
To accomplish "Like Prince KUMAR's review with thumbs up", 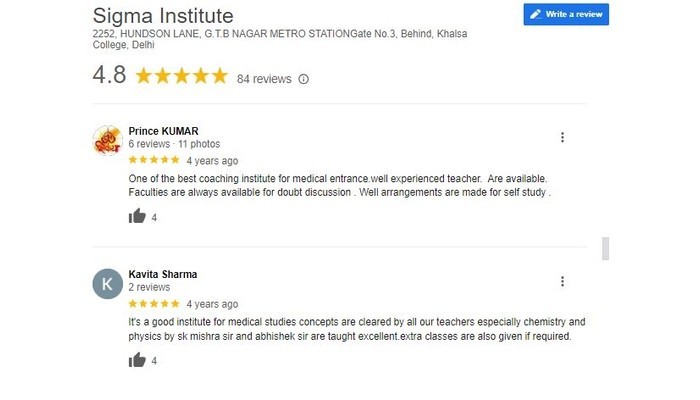I will click(137, 217).
